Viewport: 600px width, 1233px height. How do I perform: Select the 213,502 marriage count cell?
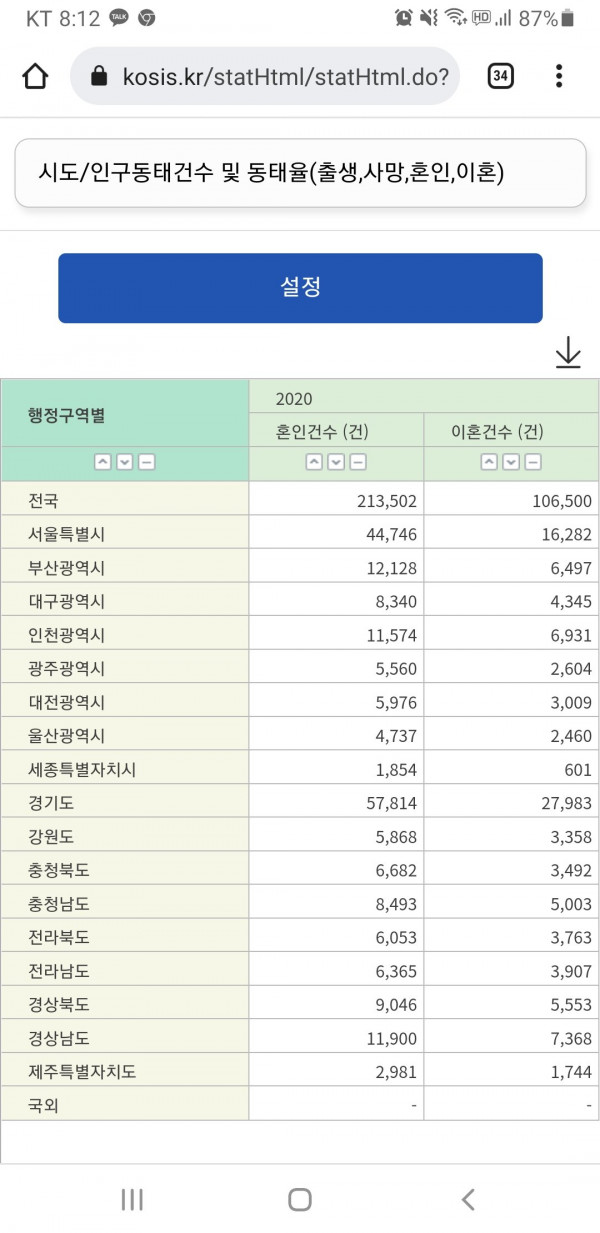[x=337, y=499]
